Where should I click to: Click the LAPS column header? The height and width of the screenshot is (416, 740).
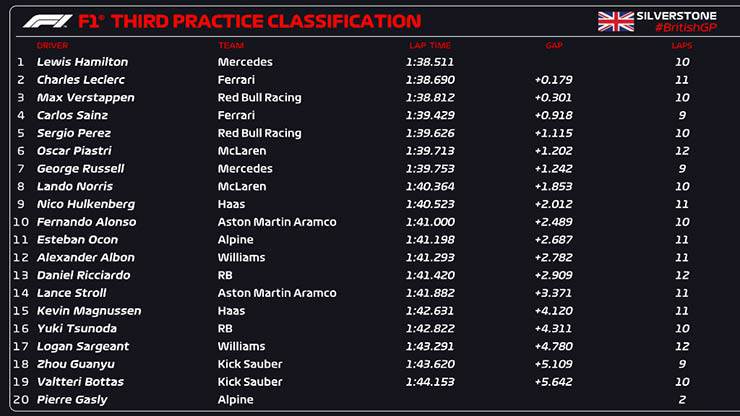(681, 46)
